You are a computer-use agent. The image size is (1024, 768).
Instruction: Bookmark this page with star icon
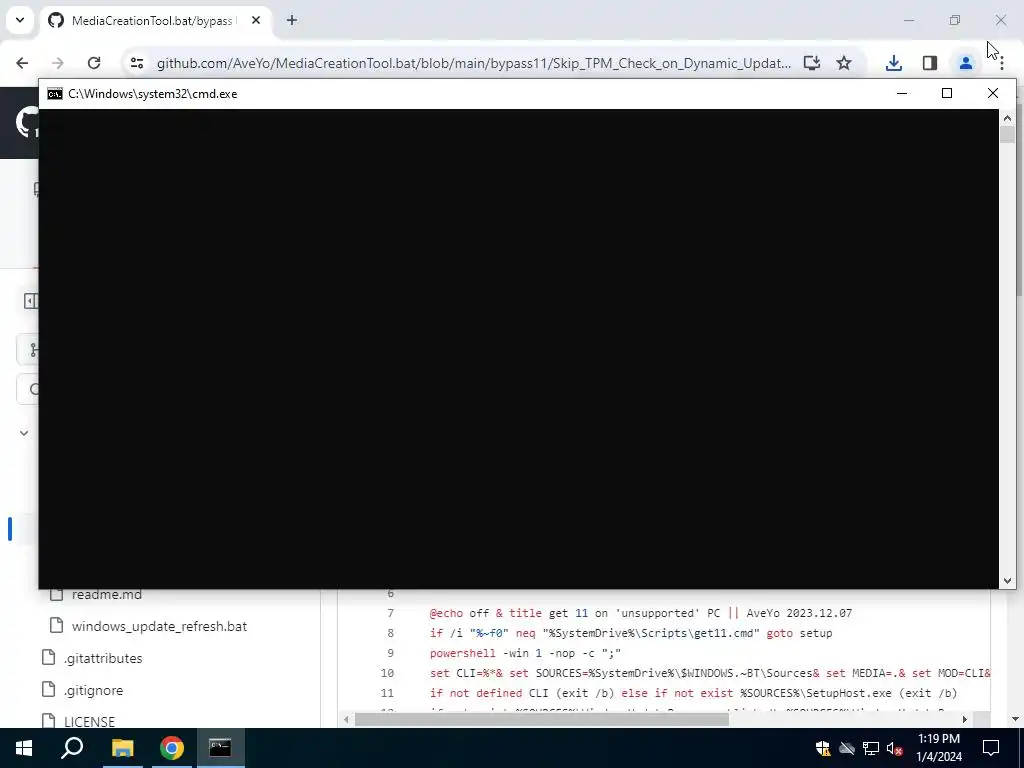click(844, 63)
